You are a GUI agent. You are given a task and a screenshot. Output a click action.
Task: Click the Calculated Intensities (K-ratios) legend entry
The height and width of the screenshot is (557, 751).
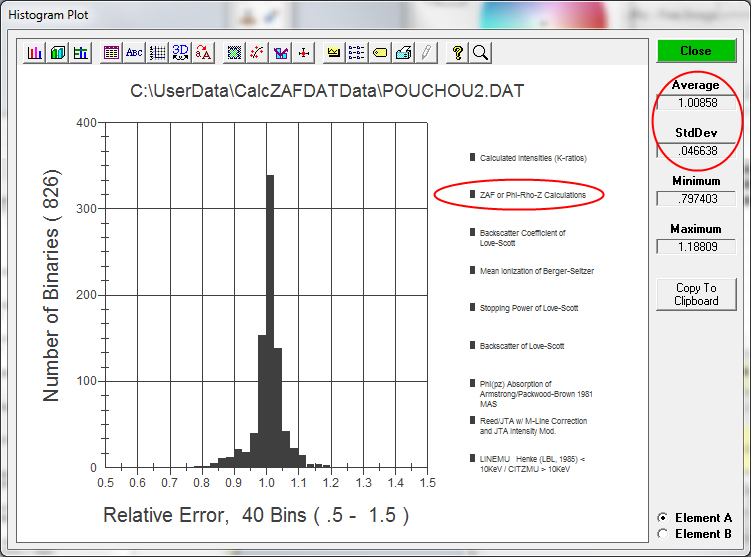[532, 158]
